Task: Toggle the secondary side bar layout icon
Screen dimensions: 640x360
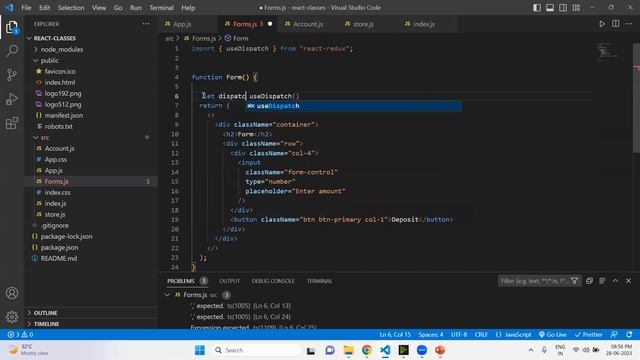Action: pyautogui.click(x=563, y=8)
